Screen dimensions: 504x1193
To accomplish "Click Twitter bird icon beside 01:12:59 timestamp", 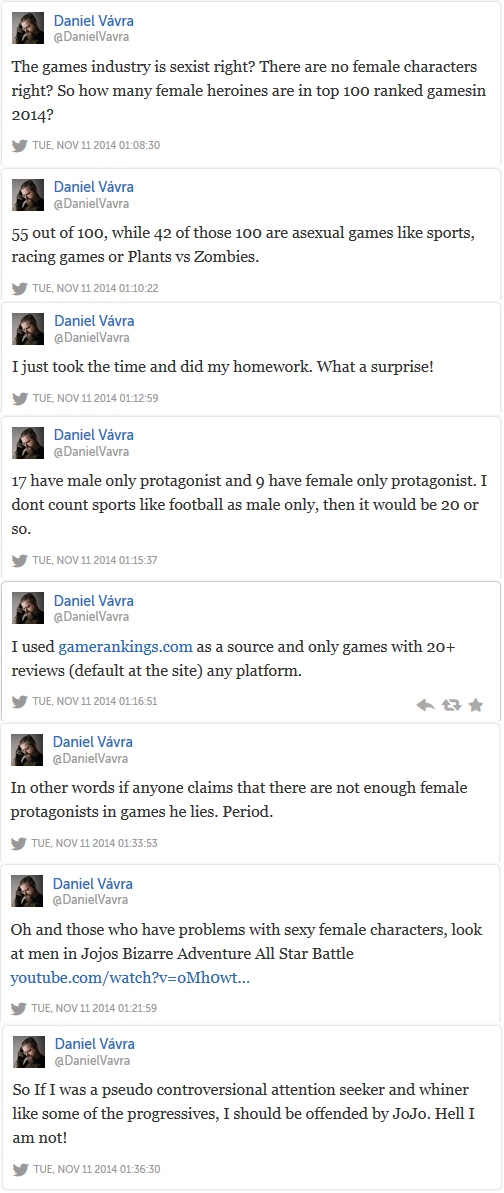I will point(20,398).
